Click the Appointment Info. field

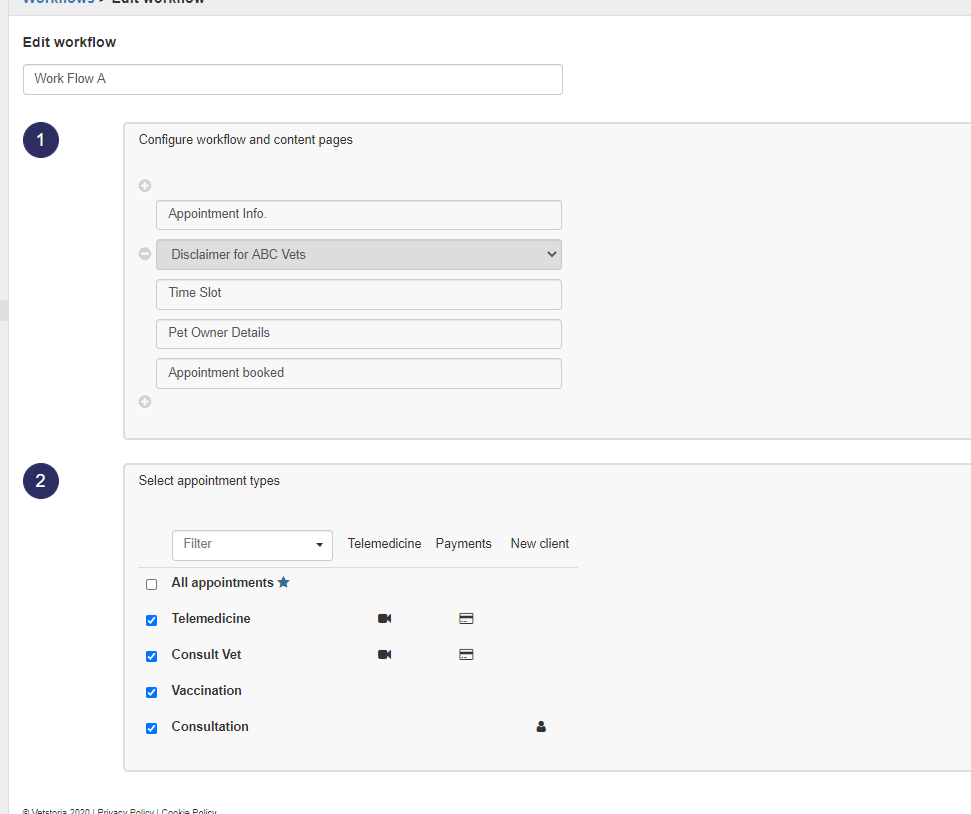coord(359,215)
